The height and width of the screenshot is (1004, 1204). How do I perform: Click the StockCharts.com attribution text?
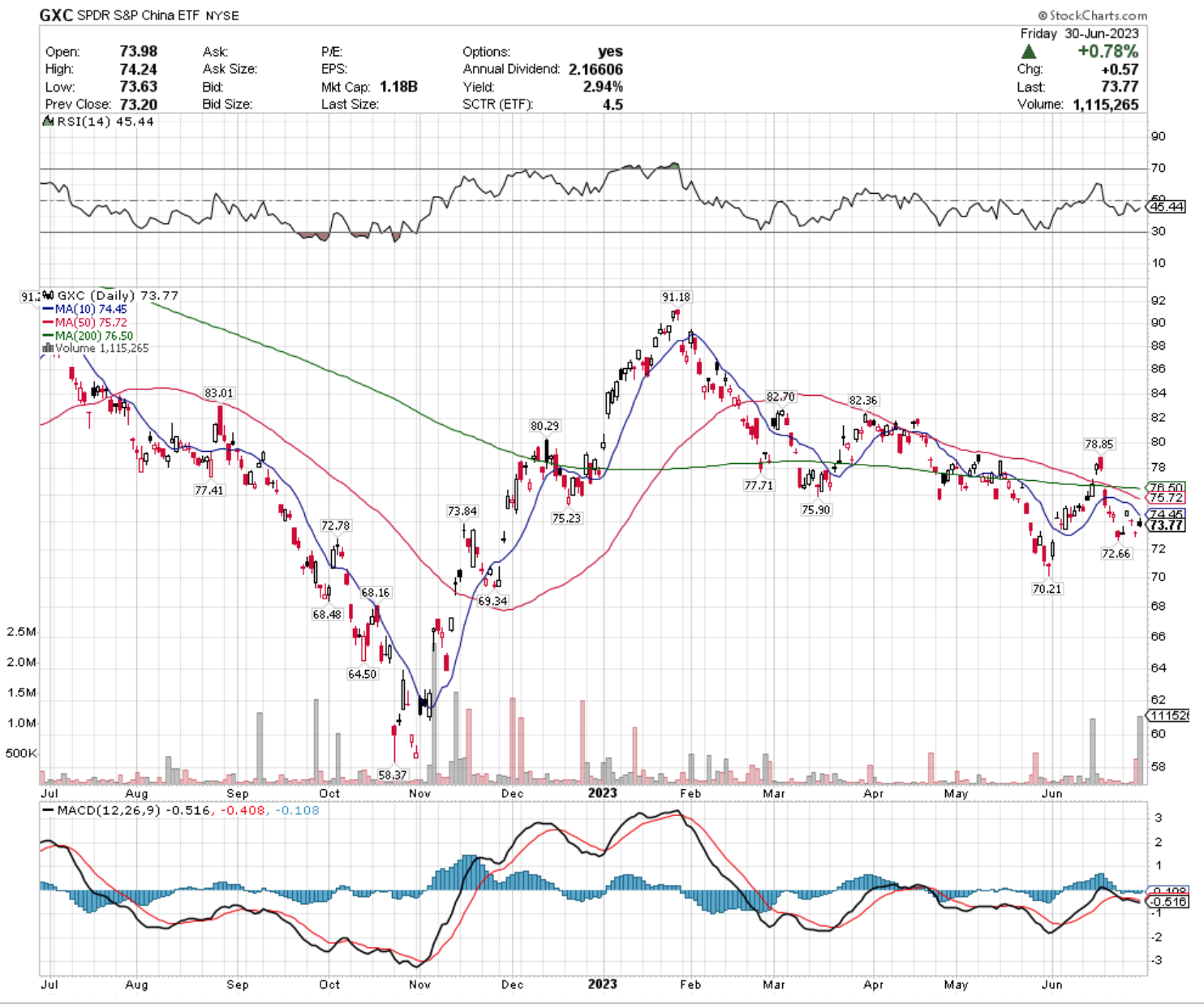coord(1092,15)
